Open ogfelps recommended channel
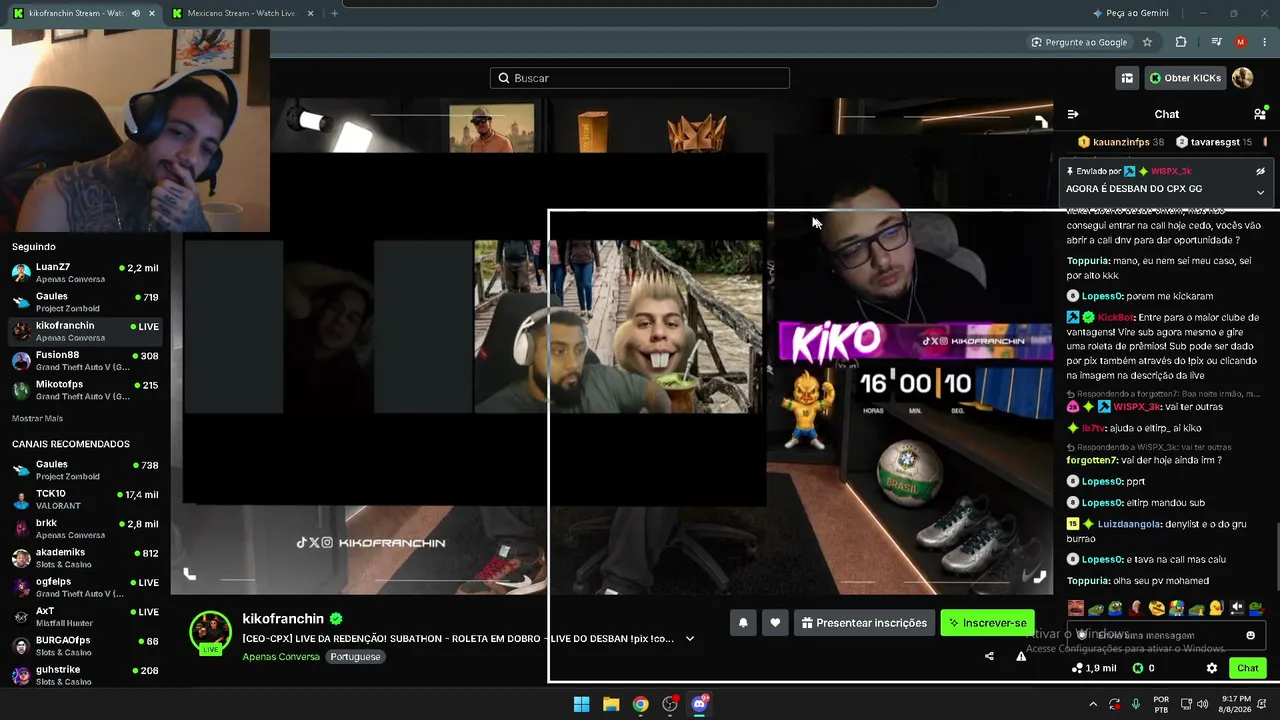Viewport: 1280px width, 720px height. point(85,587)
